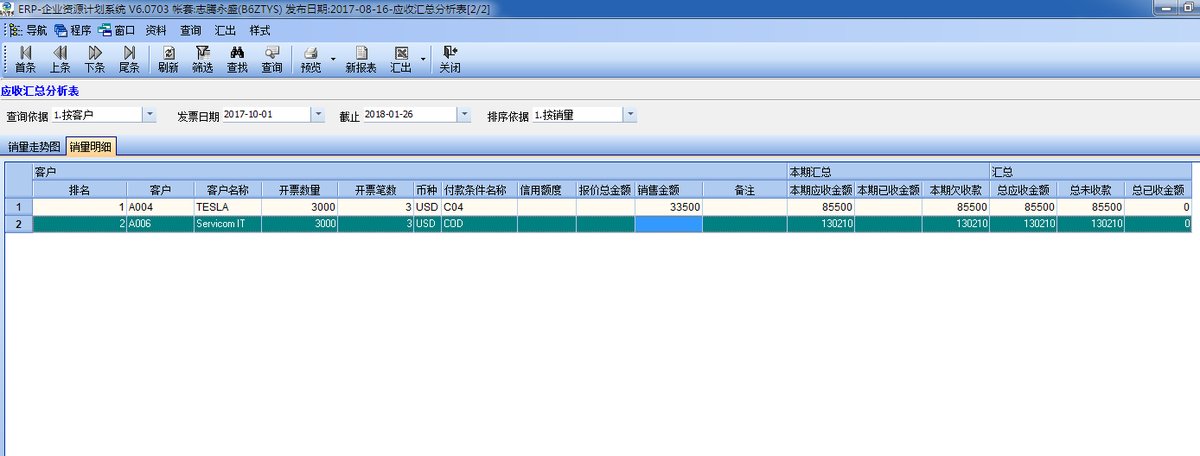Switch to the 销量走势图 tab
1200x456 pixels.
(34, 147)
